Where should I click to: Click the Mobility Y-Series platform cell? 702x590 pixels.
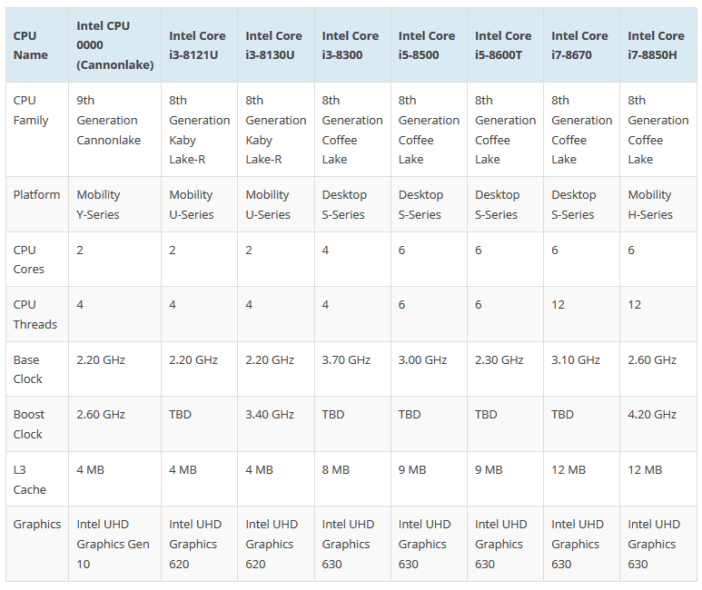tap(115, 204)
